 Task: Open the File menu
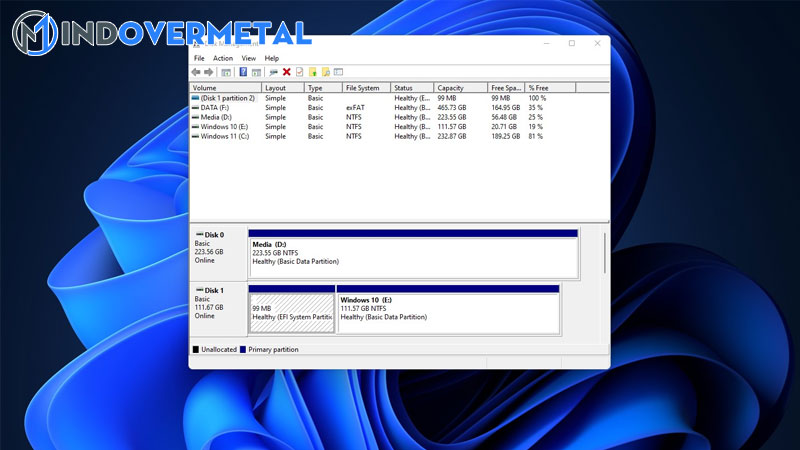coord(199,58)
